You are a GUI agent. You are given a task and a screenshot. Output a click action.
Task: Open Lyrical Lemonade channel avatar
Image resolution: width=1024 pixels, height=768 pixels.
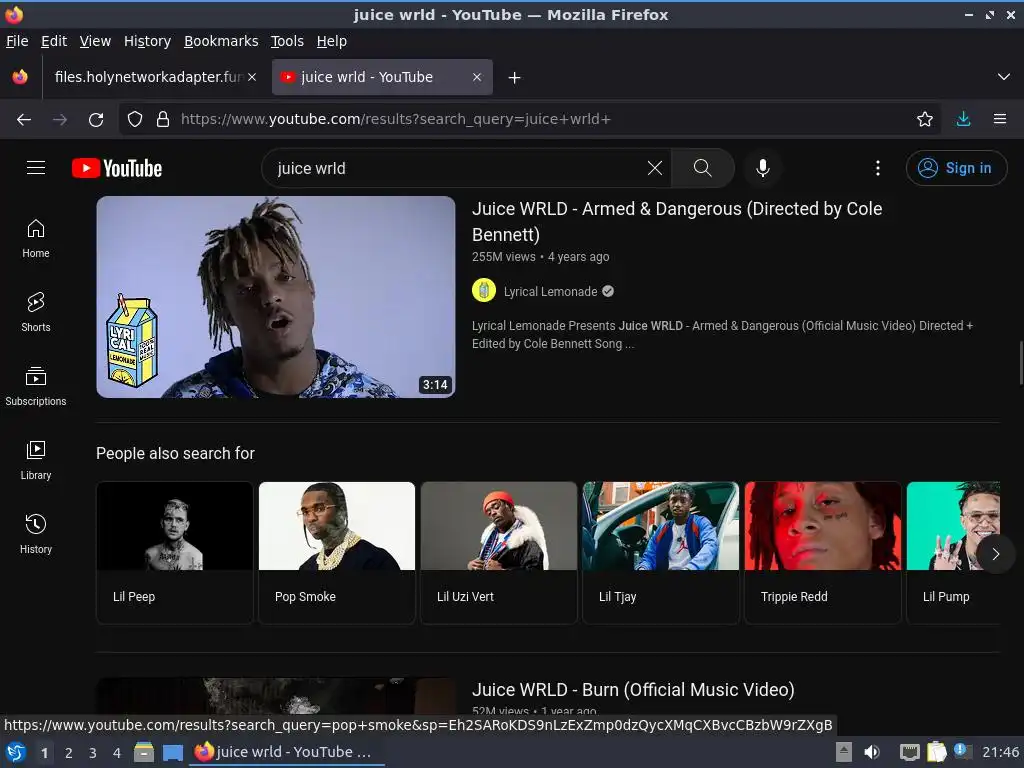click(484, 290)
